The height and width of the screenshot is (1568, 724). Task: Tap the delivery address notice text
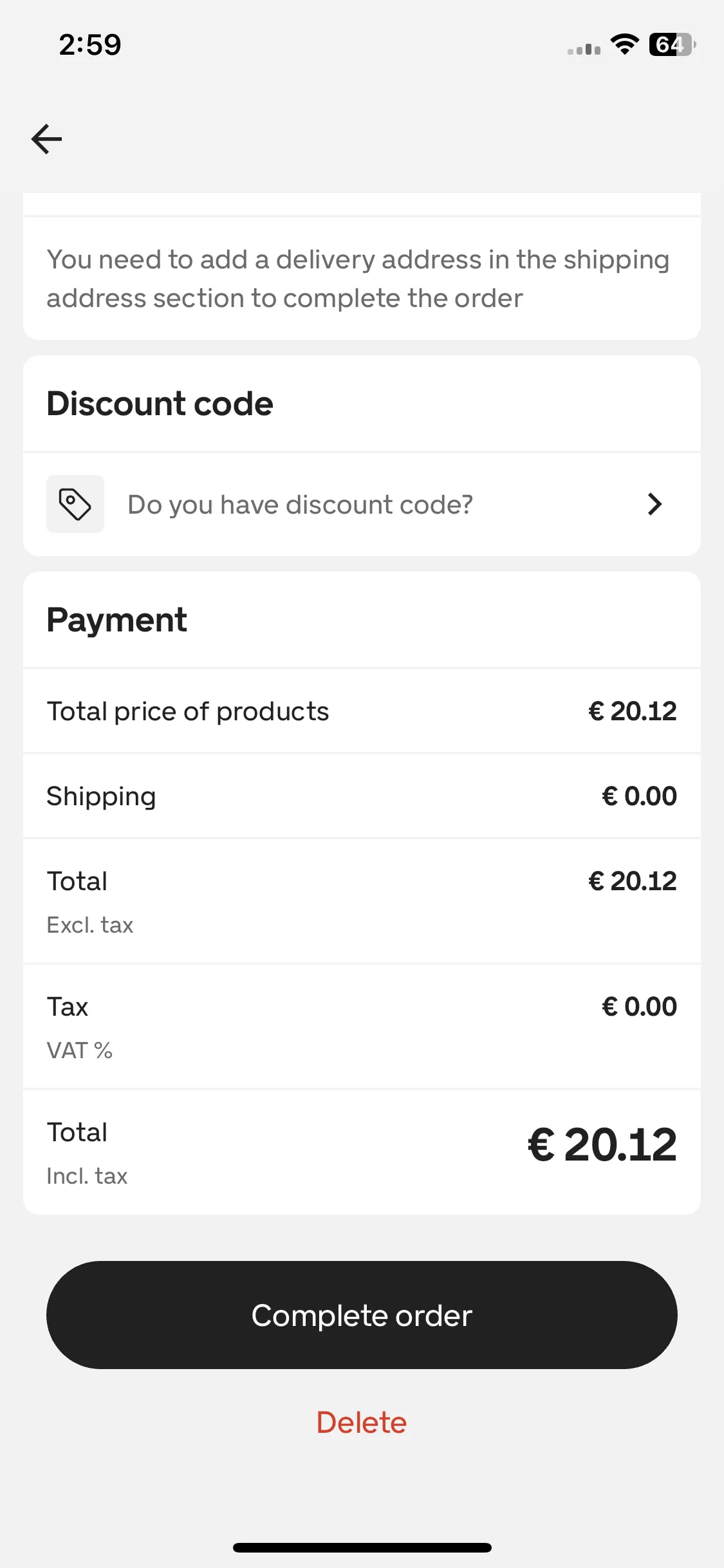[358, 279]
